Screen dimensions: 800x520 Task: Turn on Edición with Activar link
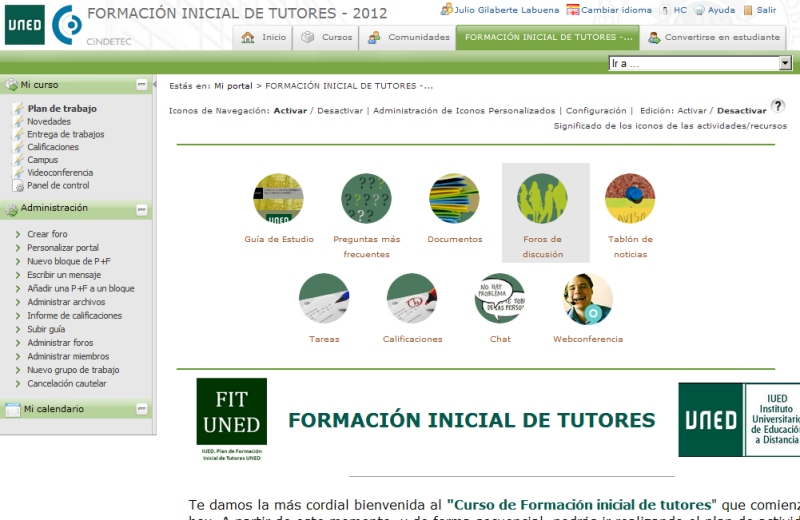point(692,111)
